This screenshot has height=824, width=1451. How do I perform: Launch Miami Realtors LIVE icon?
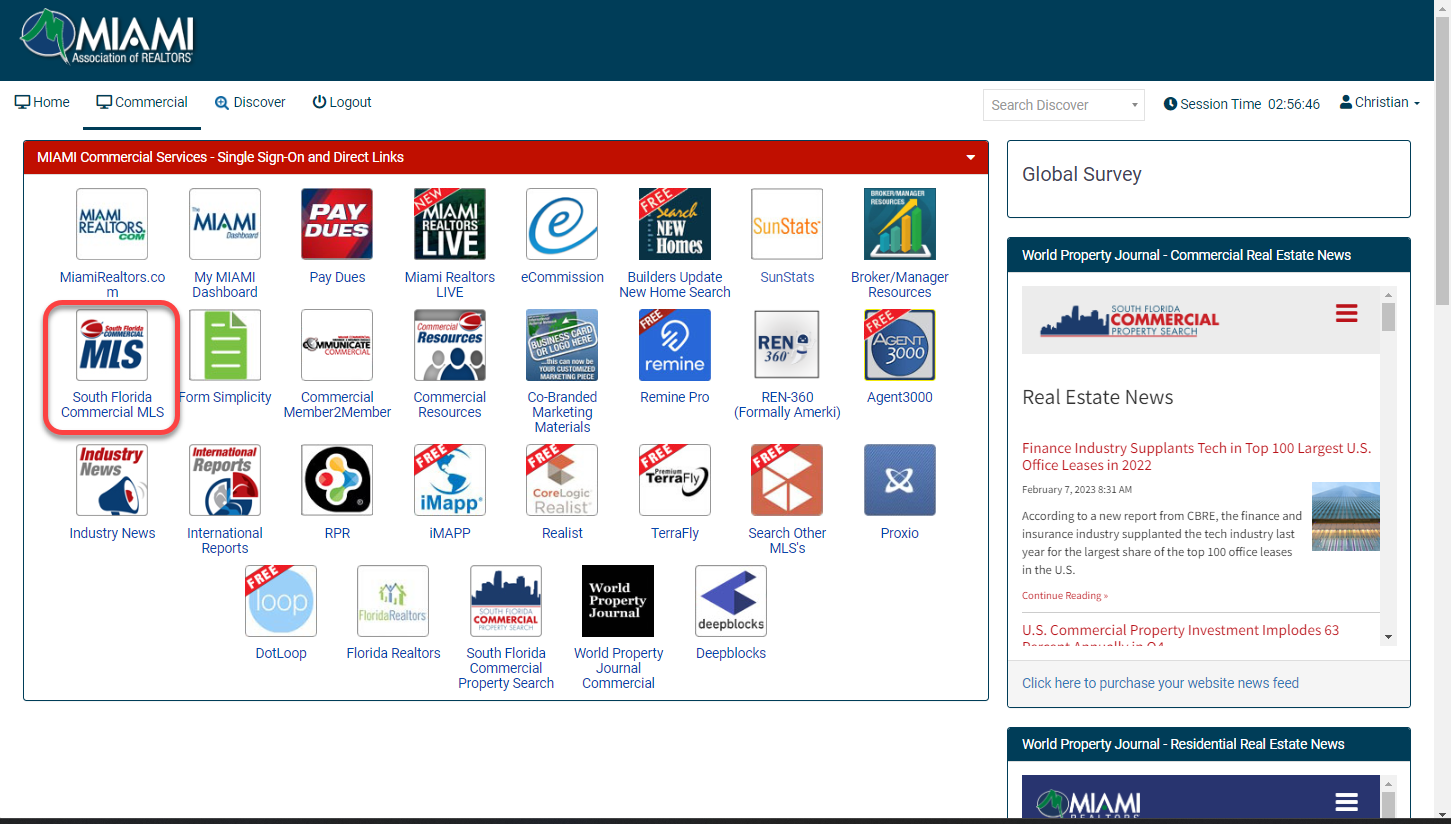450,224
